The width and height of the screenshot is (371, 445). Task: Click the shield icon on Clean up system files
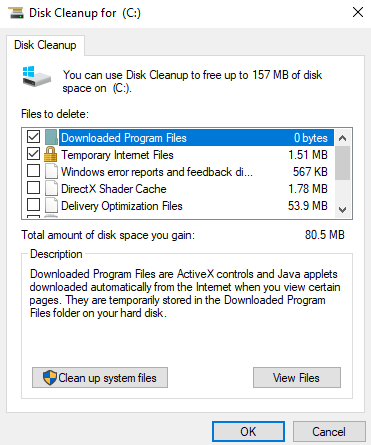pos(50,378)
